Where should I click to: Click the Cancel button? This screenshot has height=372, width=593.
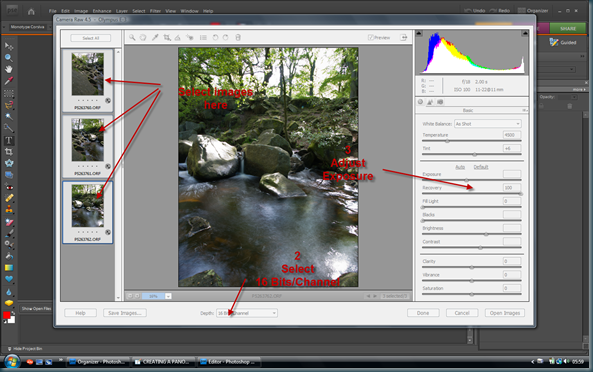pyautogui.click(x=462, y=313)
